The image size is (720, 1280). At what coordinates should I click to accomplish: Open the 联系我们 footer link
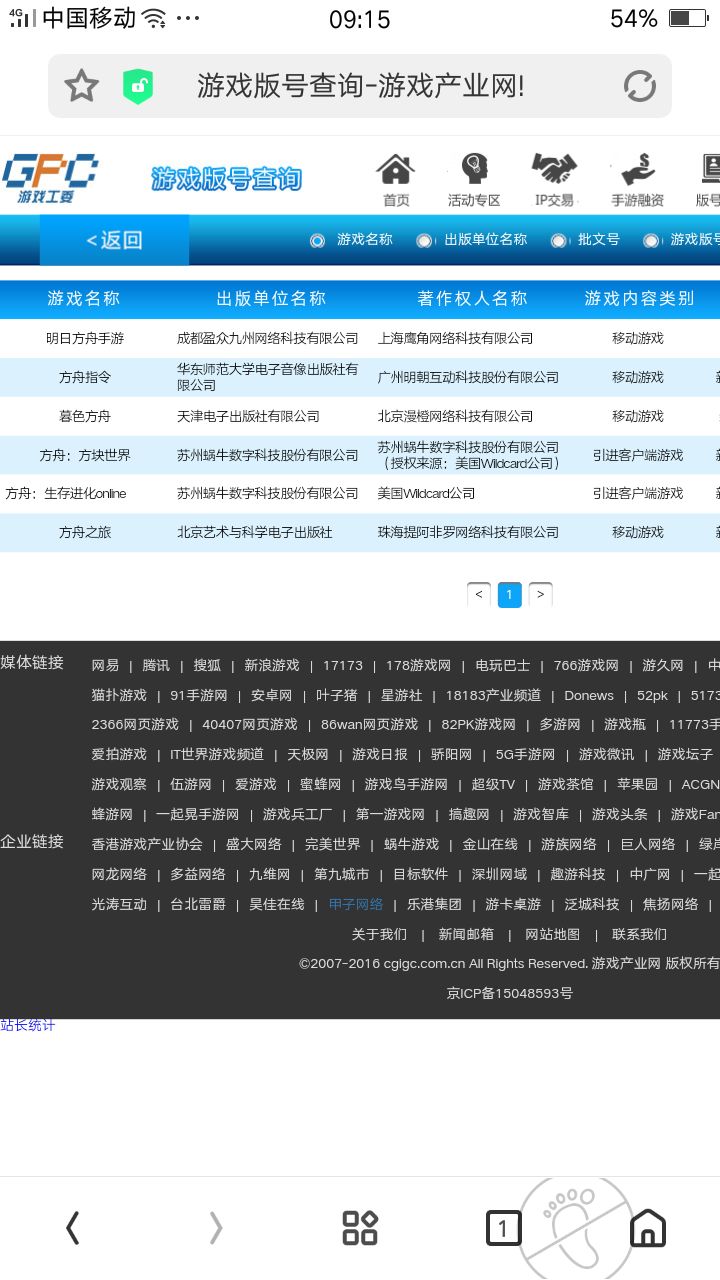coord(640,934)
